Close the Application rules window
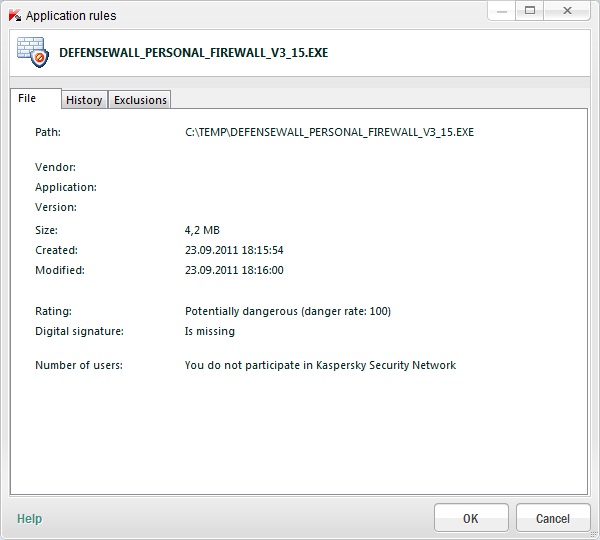Viewport: 600px width, 540px height. click(x=567, y=10)
